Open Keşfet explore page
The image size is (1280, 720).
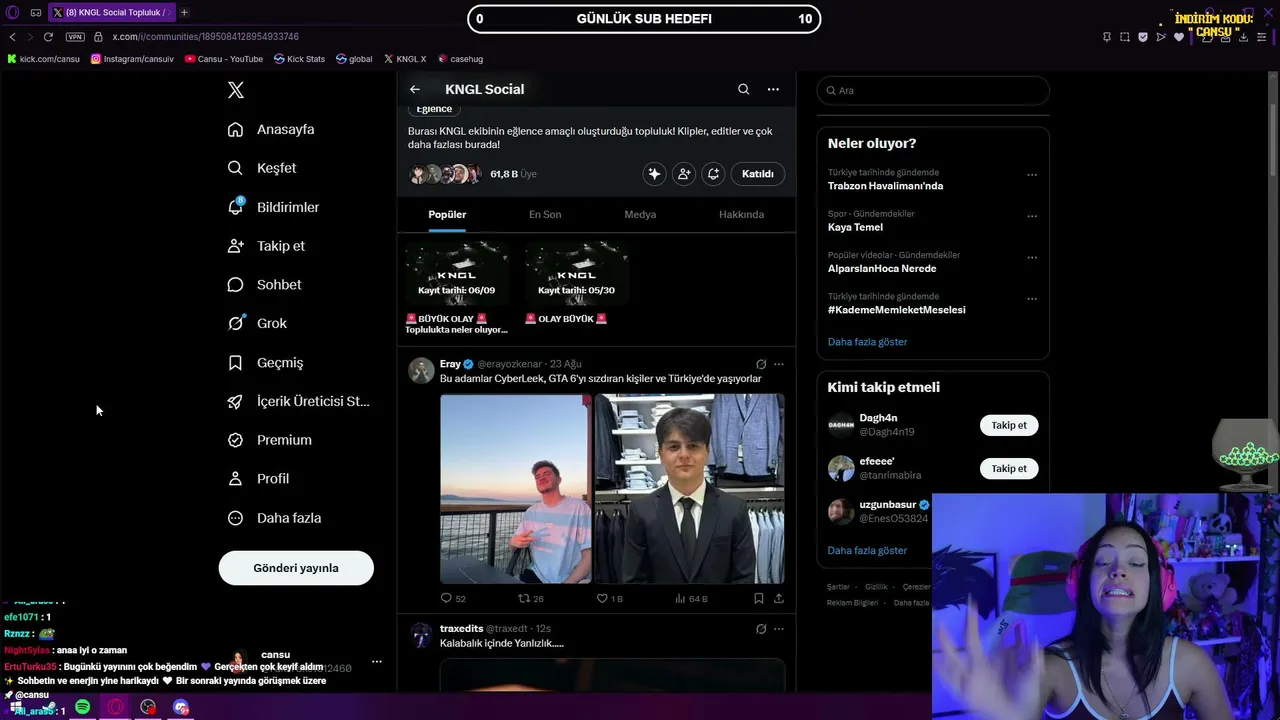point(262,168)
